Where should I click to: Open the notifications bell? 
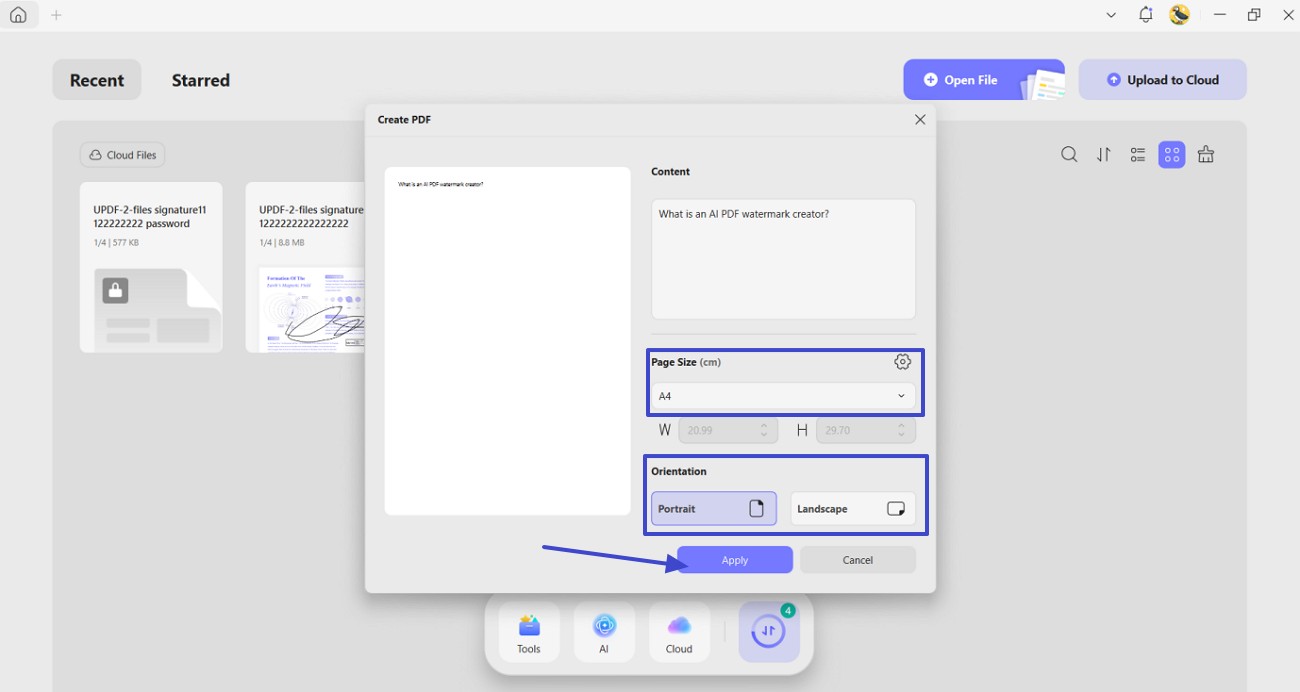1146,15
